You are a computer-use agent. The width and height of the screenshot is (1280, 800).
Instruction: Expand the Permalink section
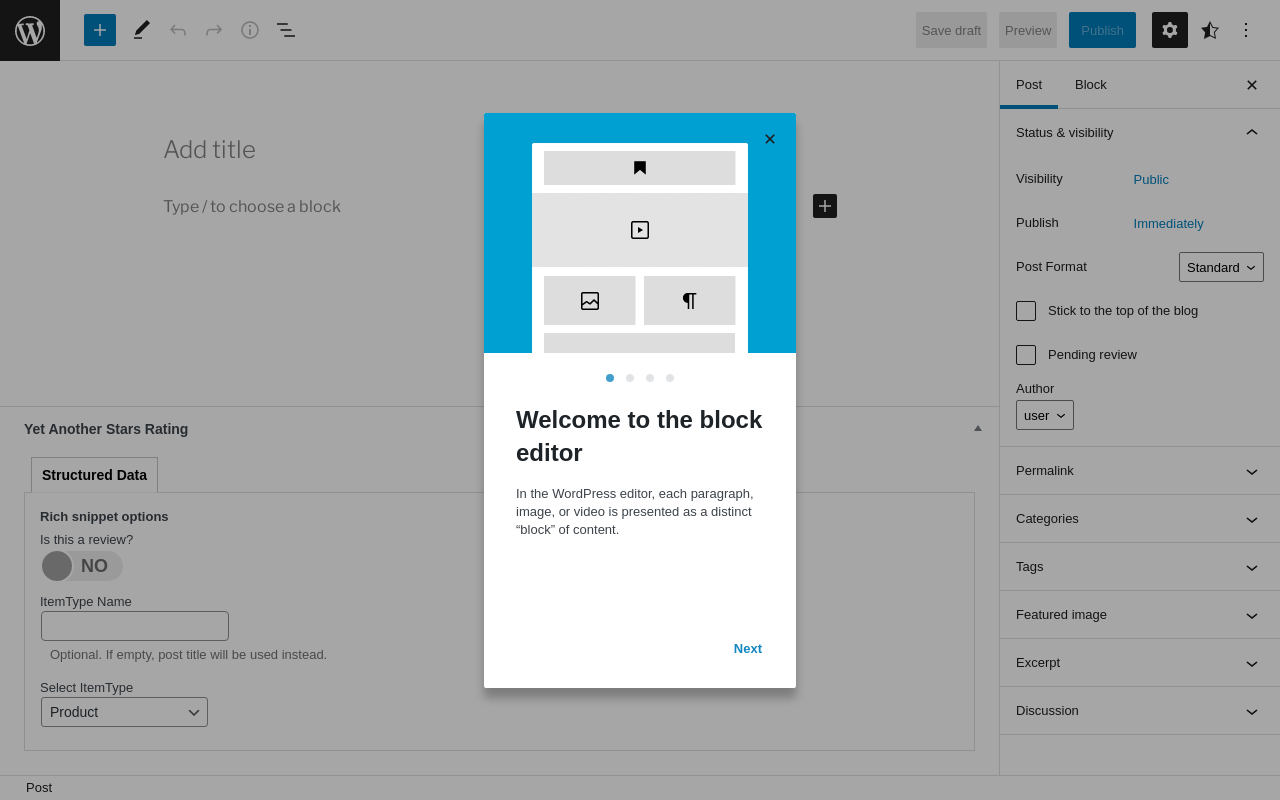(1140, 471)
